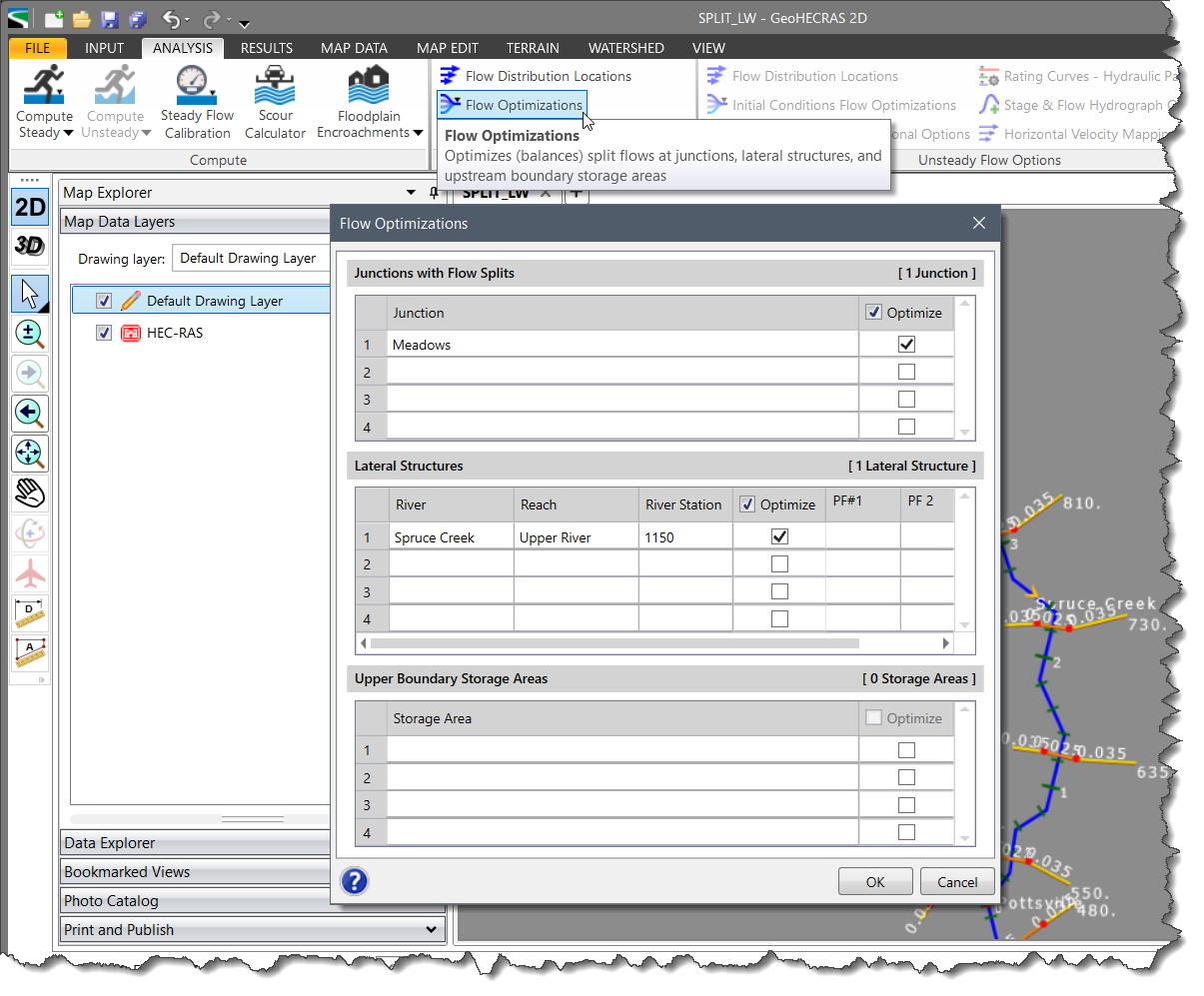Activate the Pan hand tool

tap(28, 493)
